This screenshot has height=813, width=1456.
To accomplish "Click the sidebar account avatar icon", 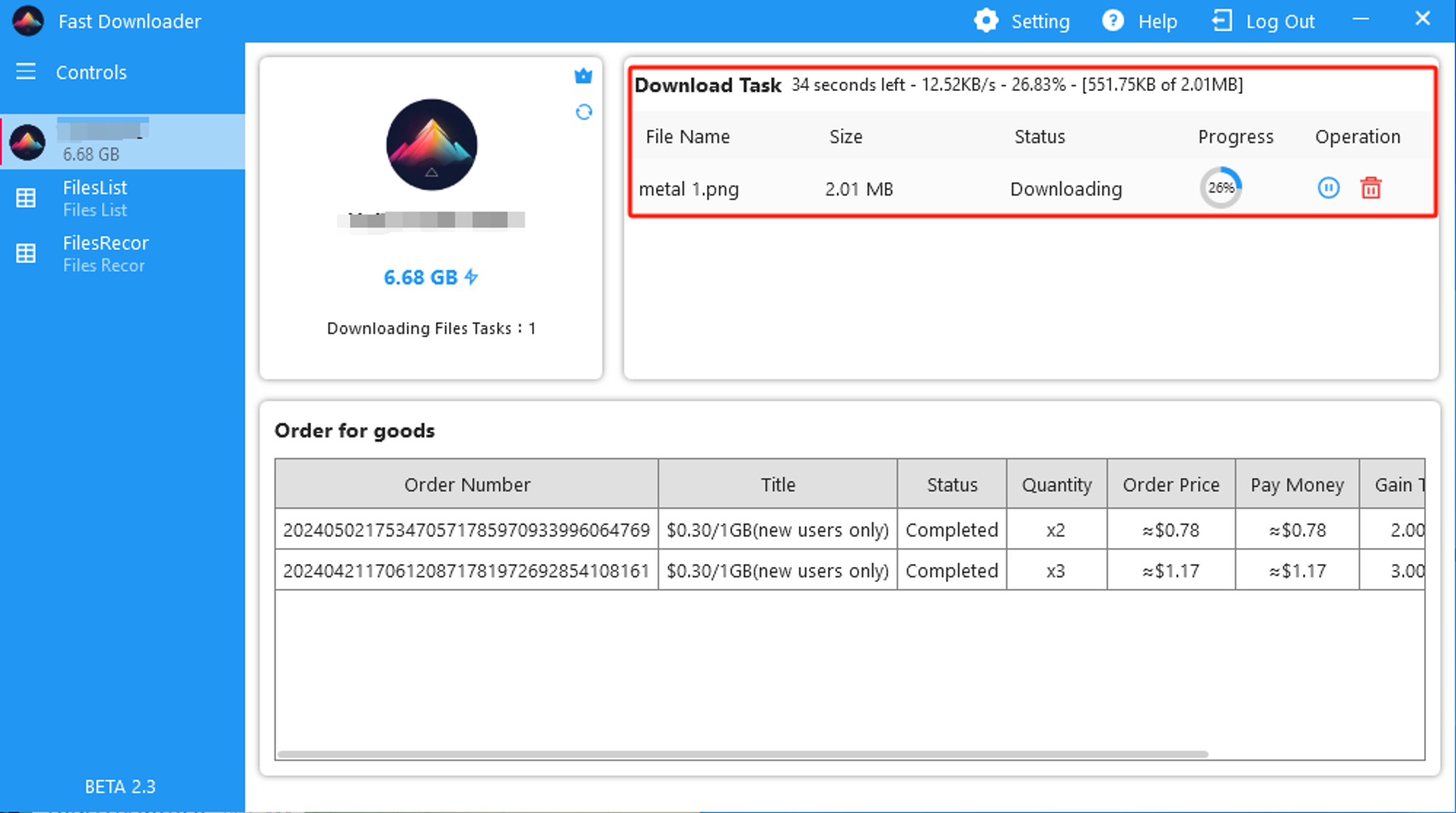I will [x=28, y=143].
